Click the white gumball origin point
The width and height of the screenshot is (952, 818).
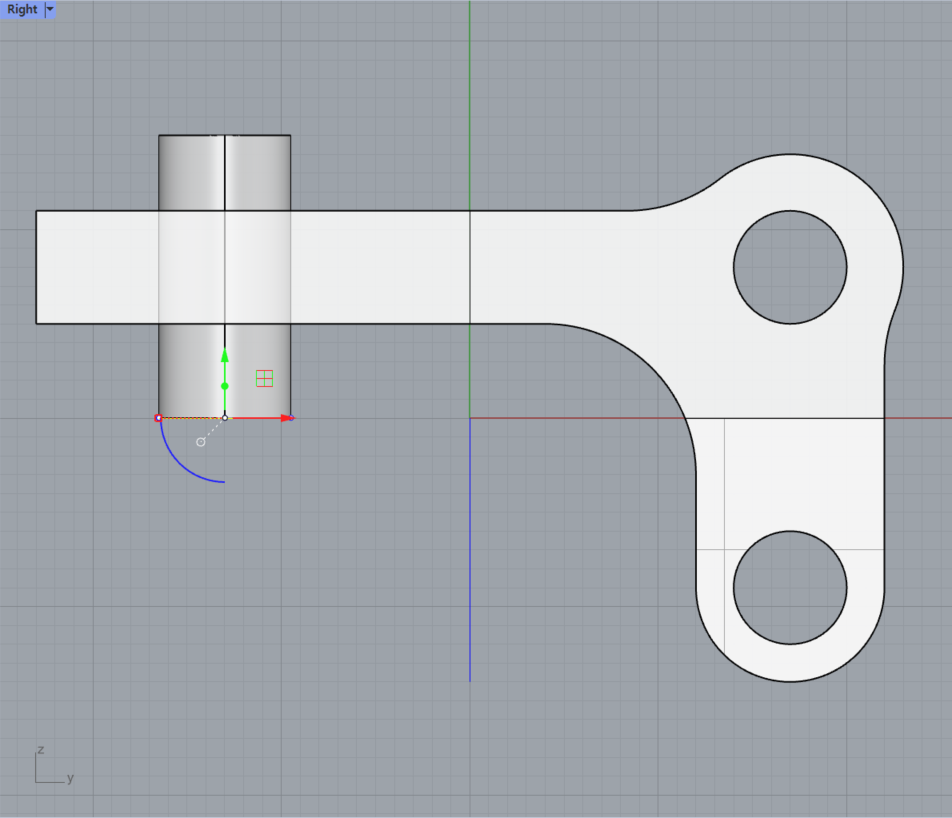[x=225, y=418]
